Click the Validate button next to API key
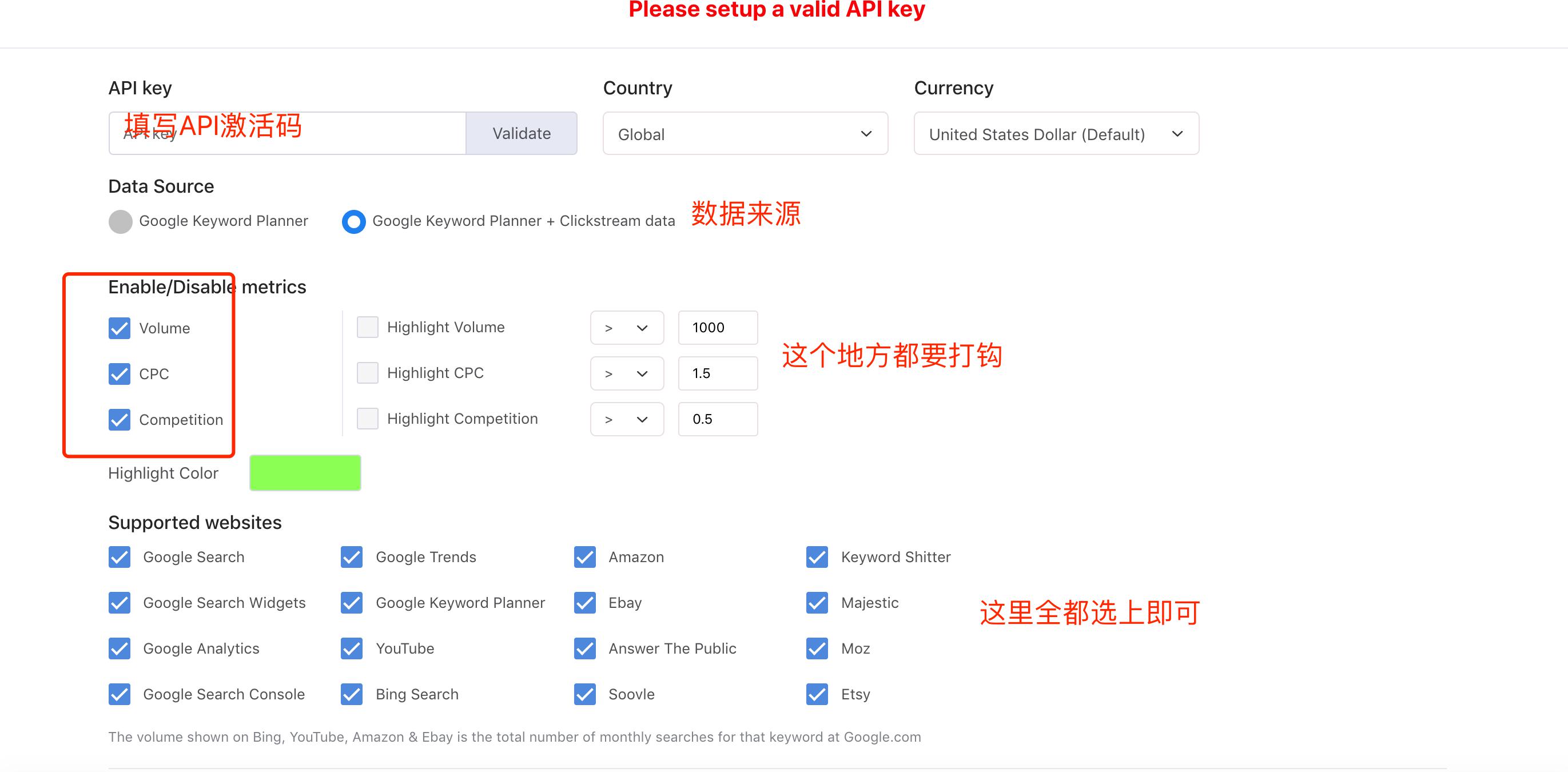The image size is (1568, 772). click(521, 133)
